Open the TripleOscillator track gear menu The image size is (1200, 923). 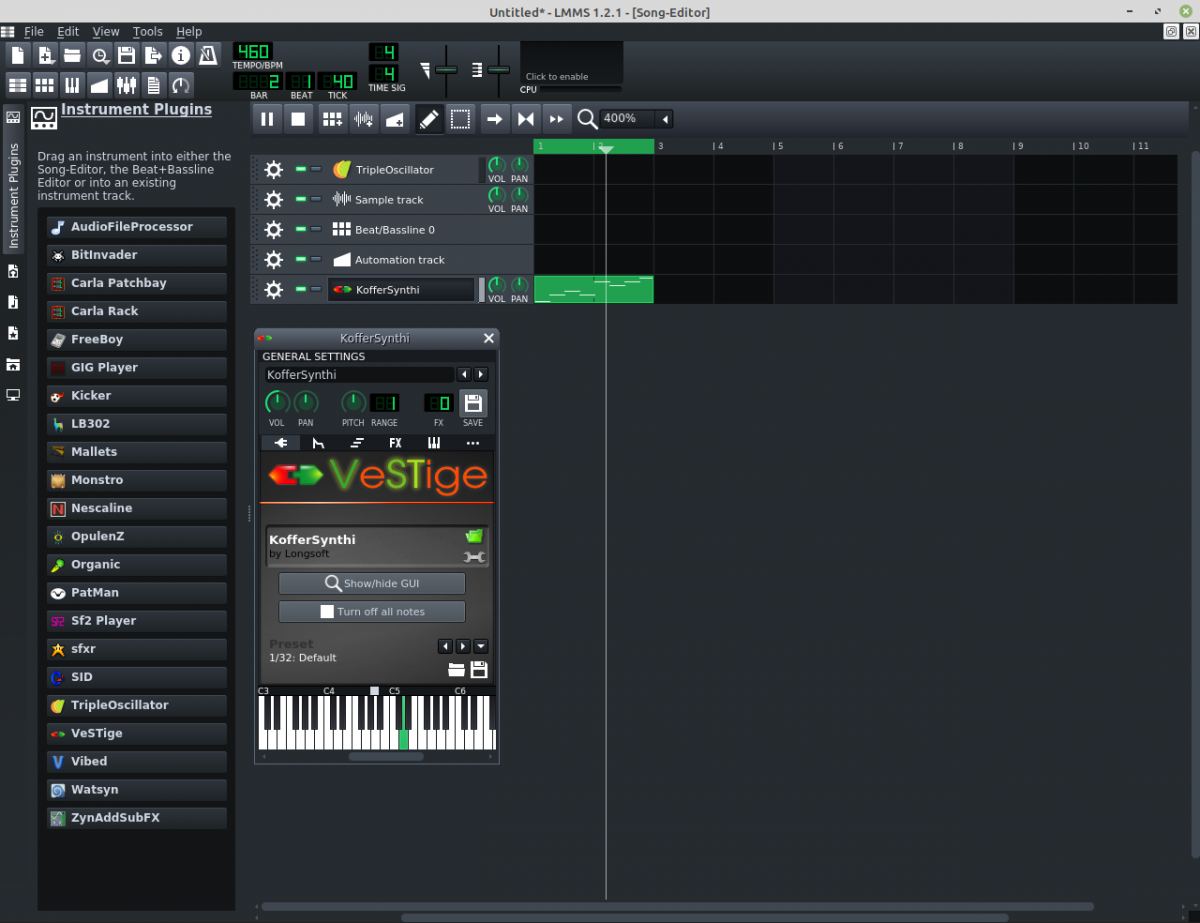tap(273, 170)
